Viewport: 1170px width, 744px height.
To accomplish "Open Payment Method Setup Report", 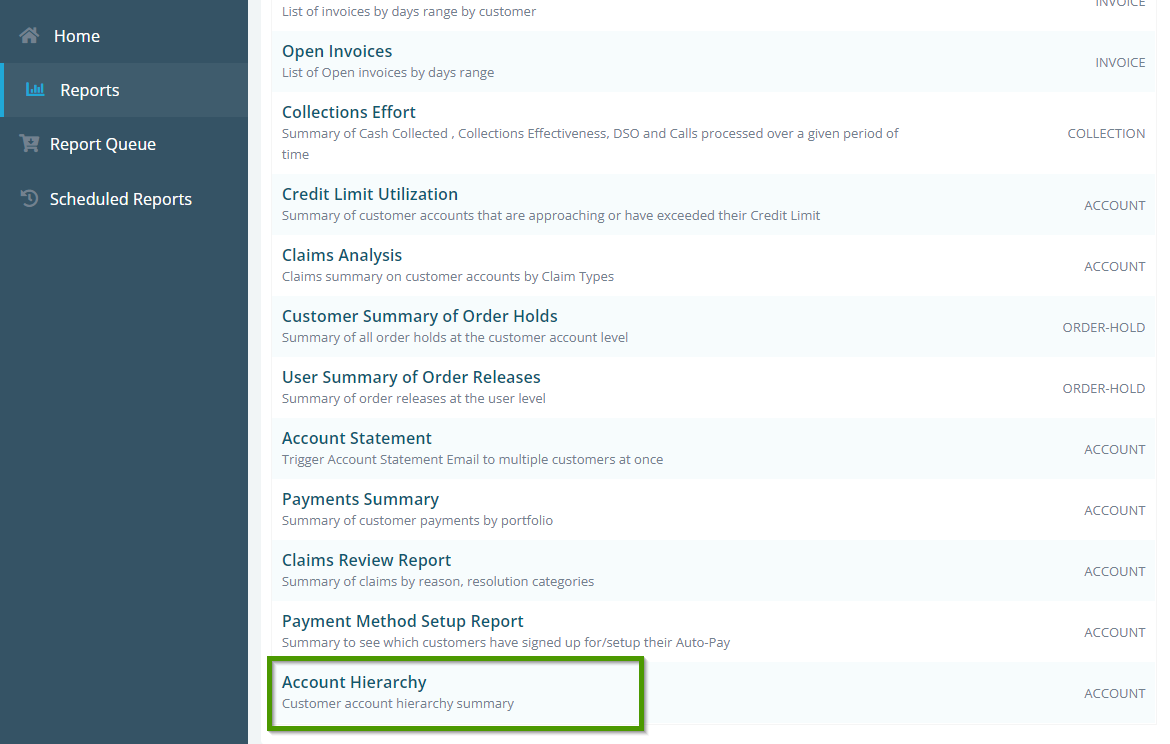I will 402,622.
